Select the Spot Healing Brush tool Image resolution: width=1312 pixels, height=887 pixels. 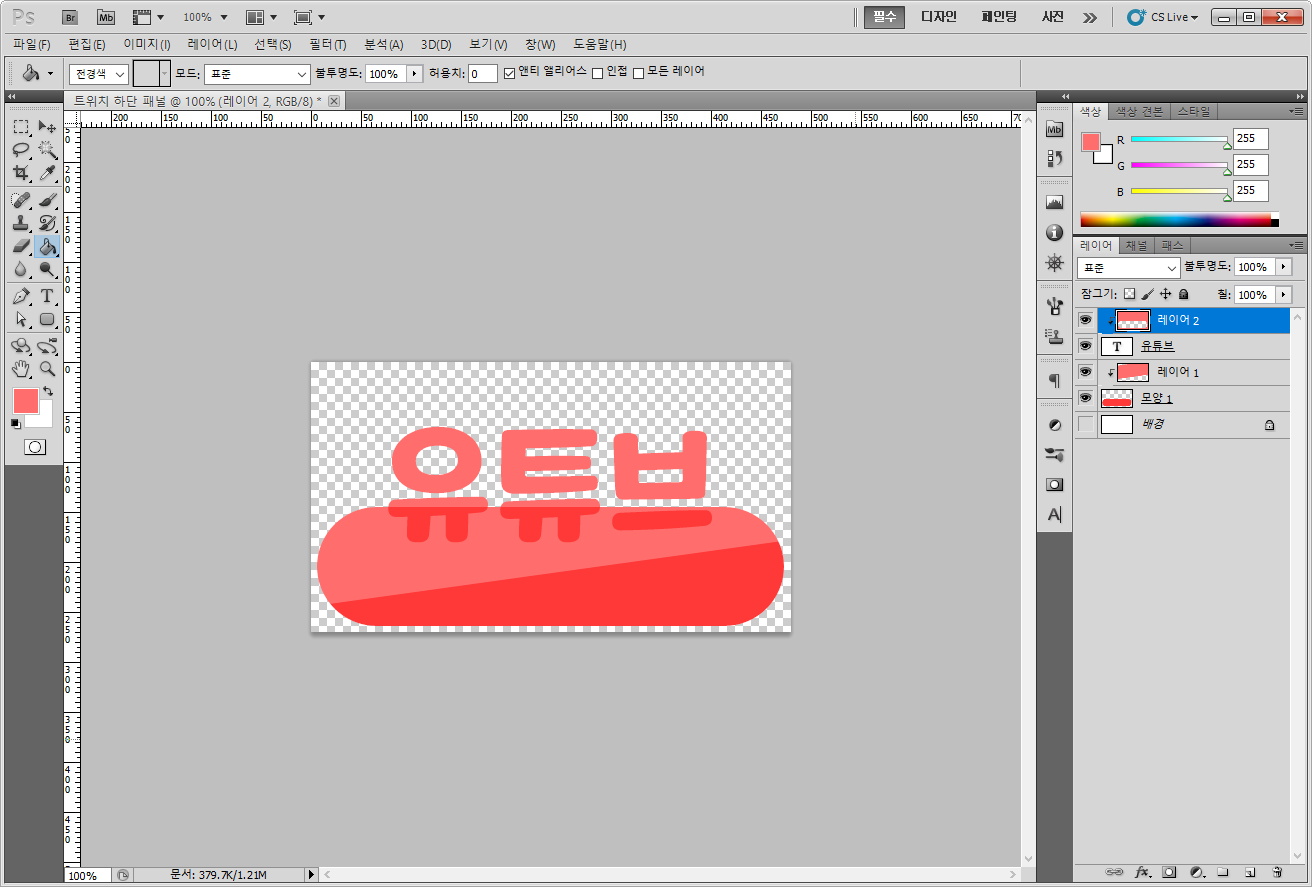click(x=21, y=200)
